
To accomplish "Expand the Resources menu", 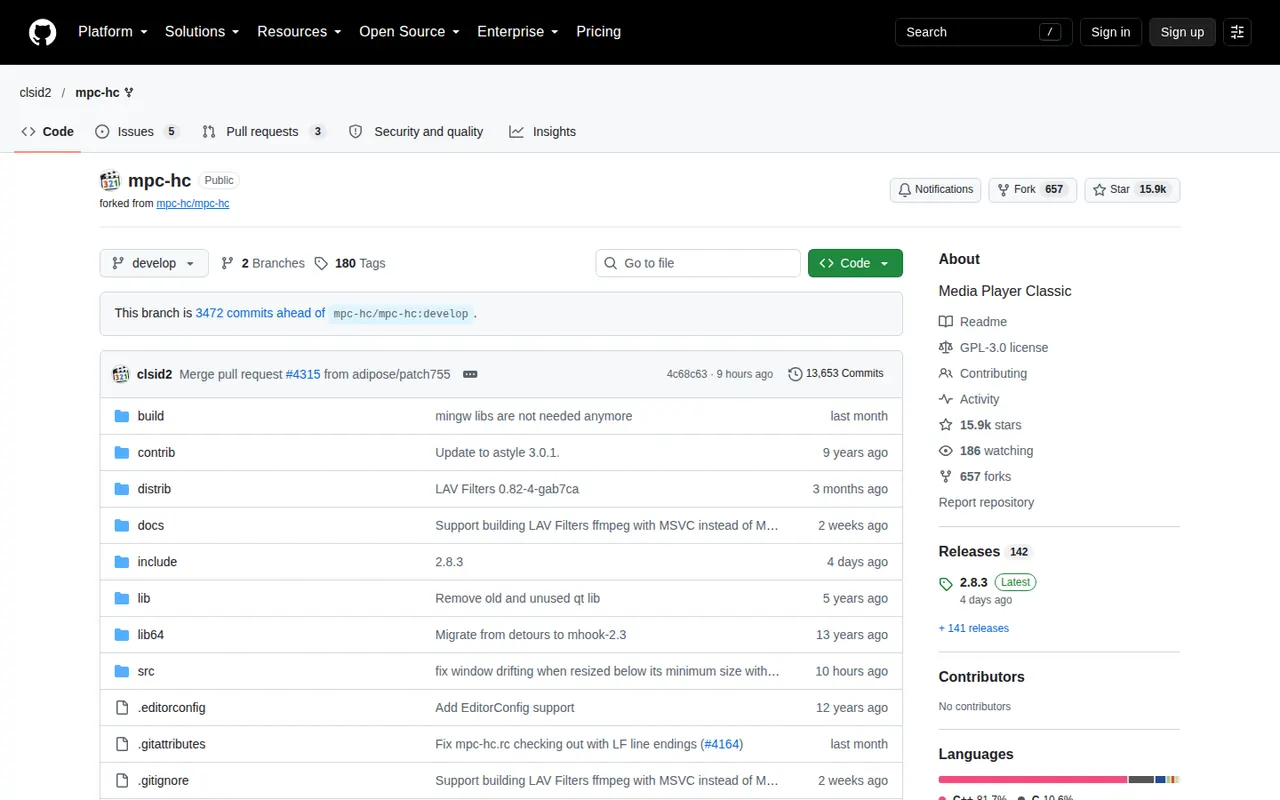I will click(300, 32).
